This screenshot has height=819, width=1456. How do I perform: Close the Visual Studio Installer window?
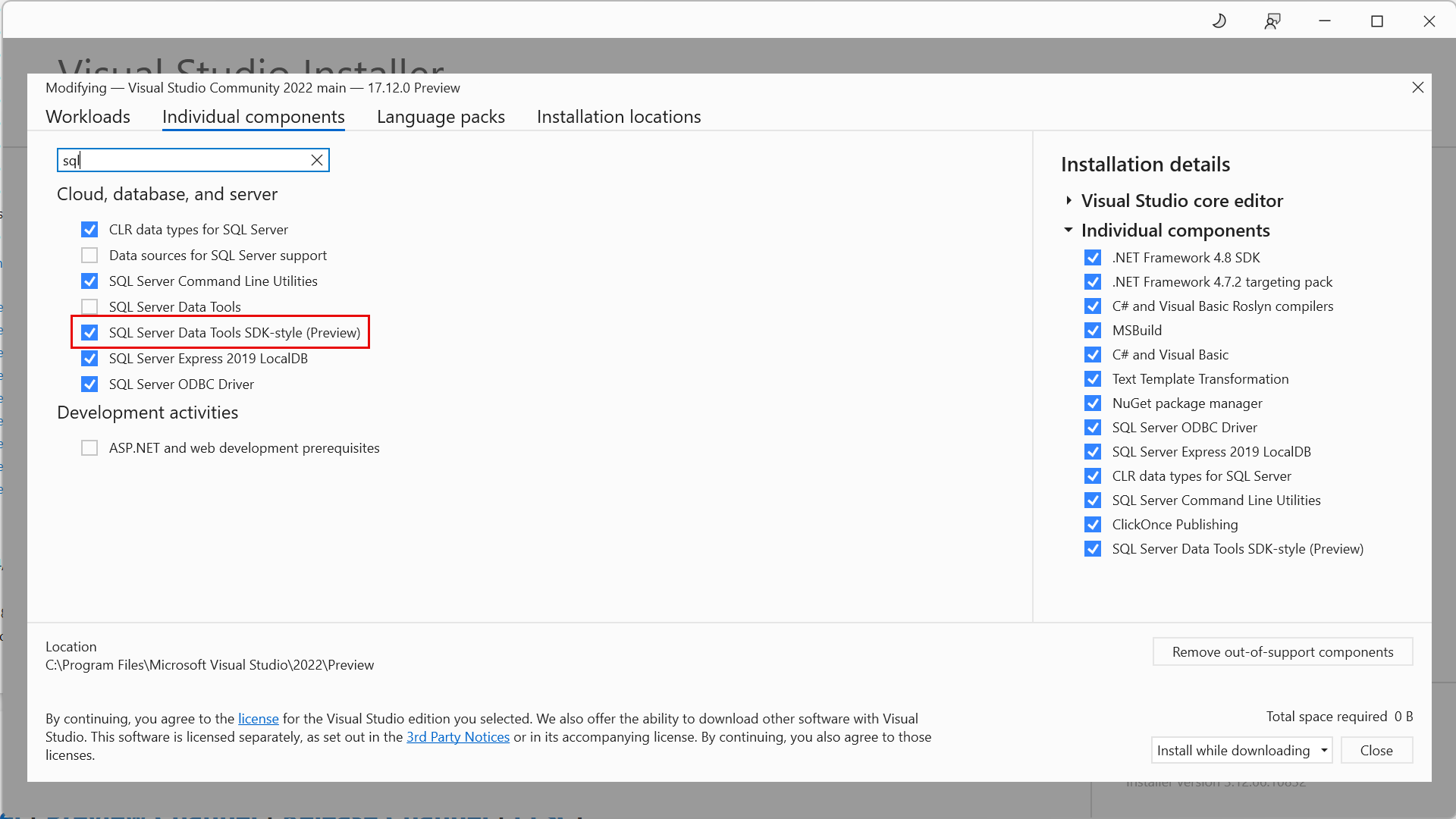(x=1429, y=21)
